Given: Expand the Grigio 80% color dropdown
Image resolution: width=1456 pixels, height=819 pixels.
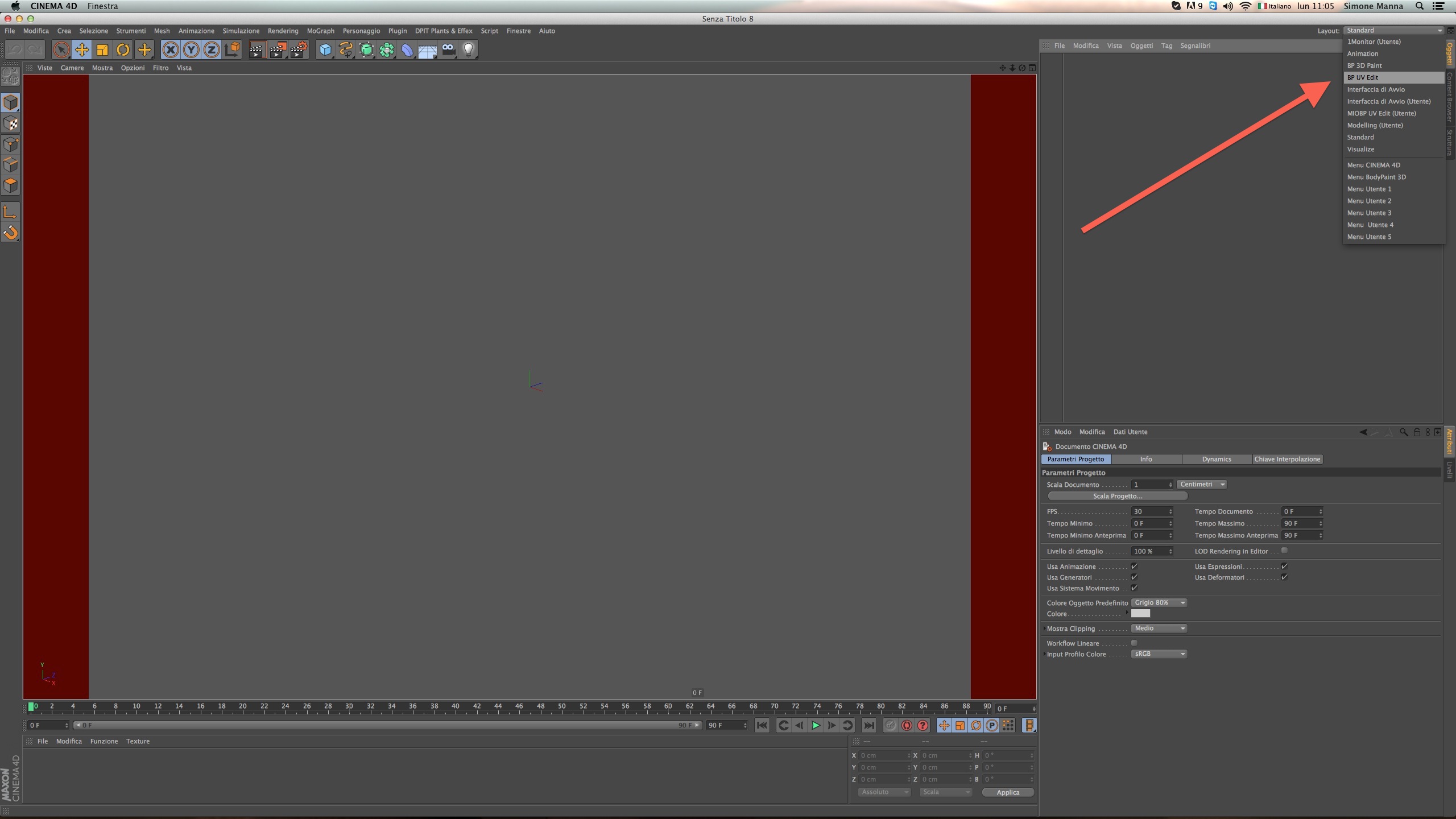Looking at the screenshot, I should point(1159,603).
